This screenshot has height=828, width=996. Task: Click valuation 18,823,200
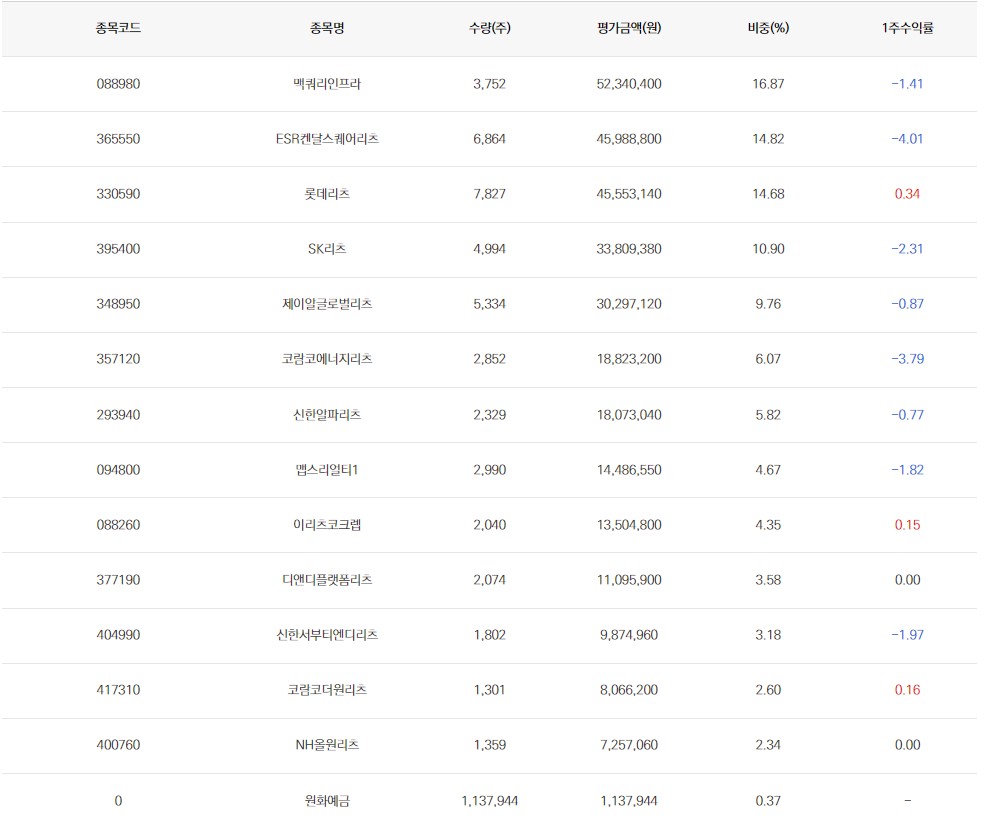(x=629, y=359)
